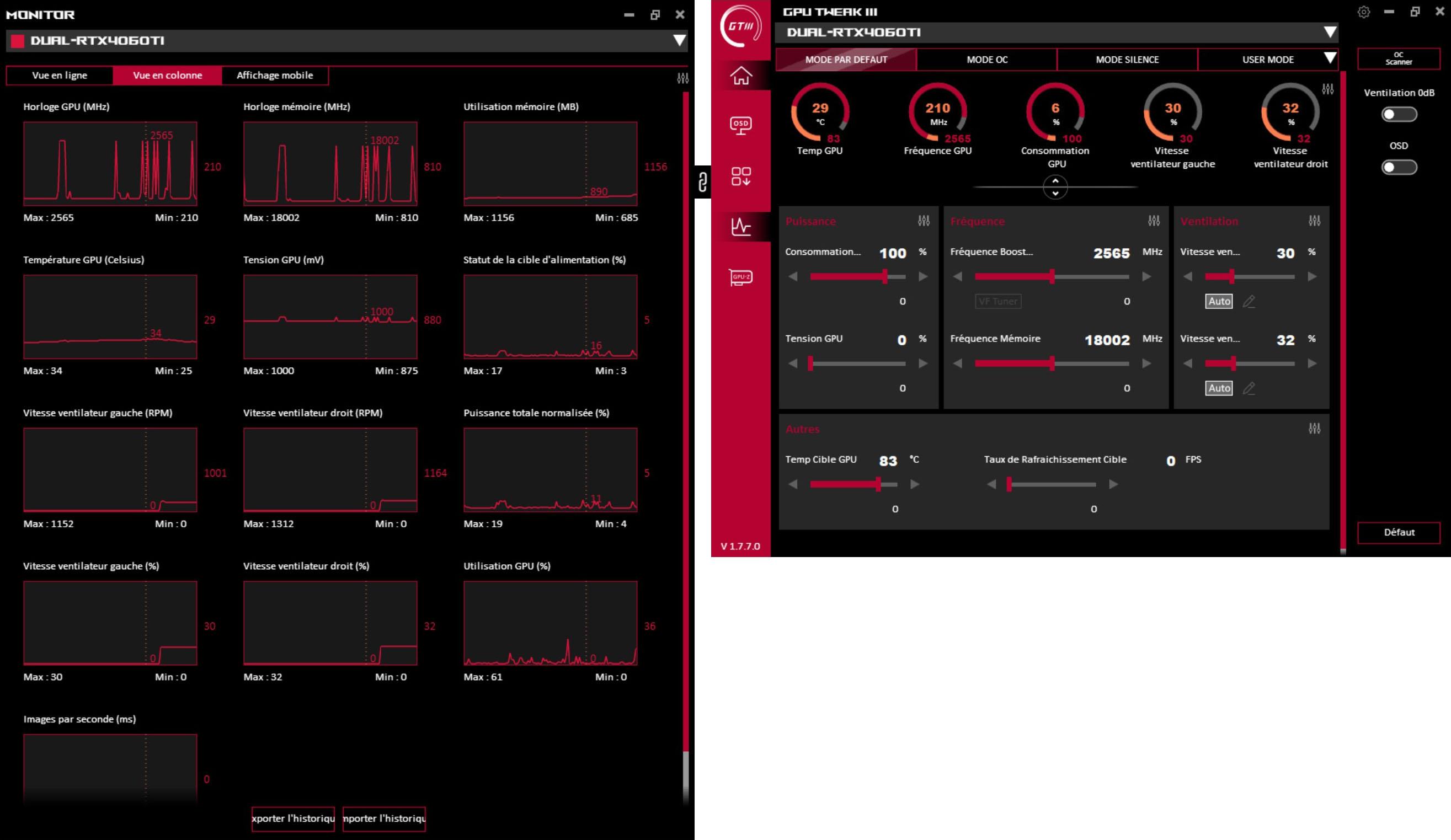
Task: Open the VF Tuner
Action: tap(998, 301)
